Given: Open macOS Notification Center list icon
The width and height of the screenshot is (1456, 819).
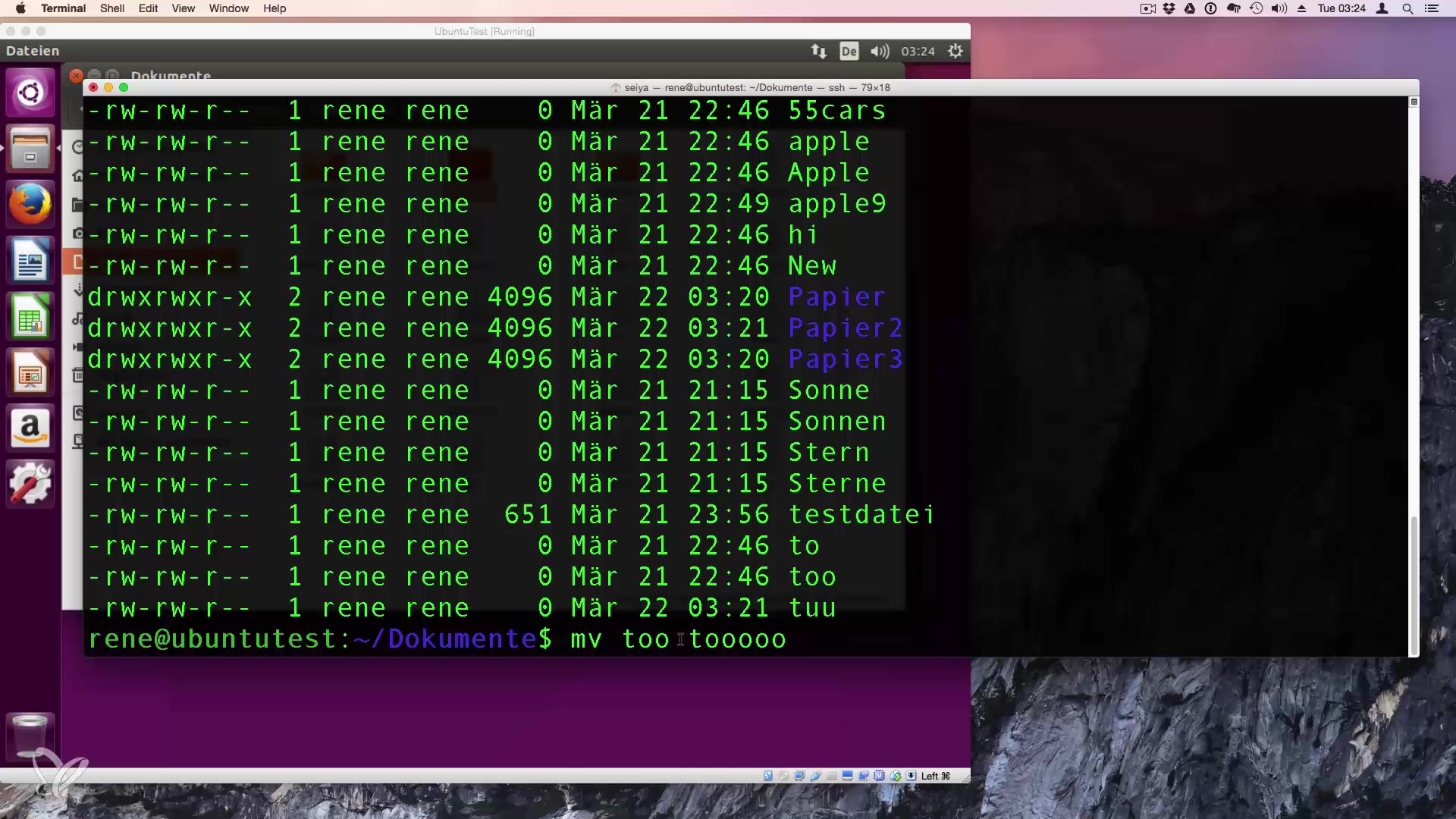Looking at the screenshot, I should click(x=1432, y=8).
